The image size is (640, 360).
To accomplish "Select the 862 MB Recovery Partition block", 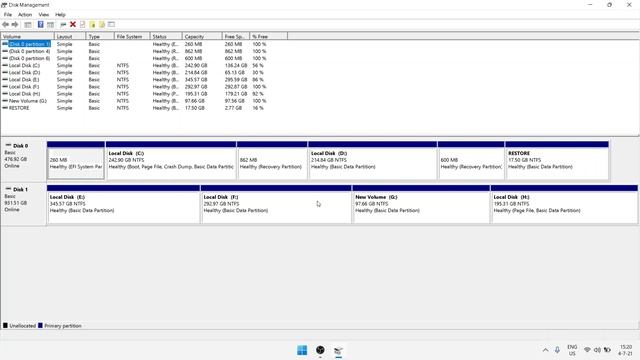I will (x=272, y=160).
